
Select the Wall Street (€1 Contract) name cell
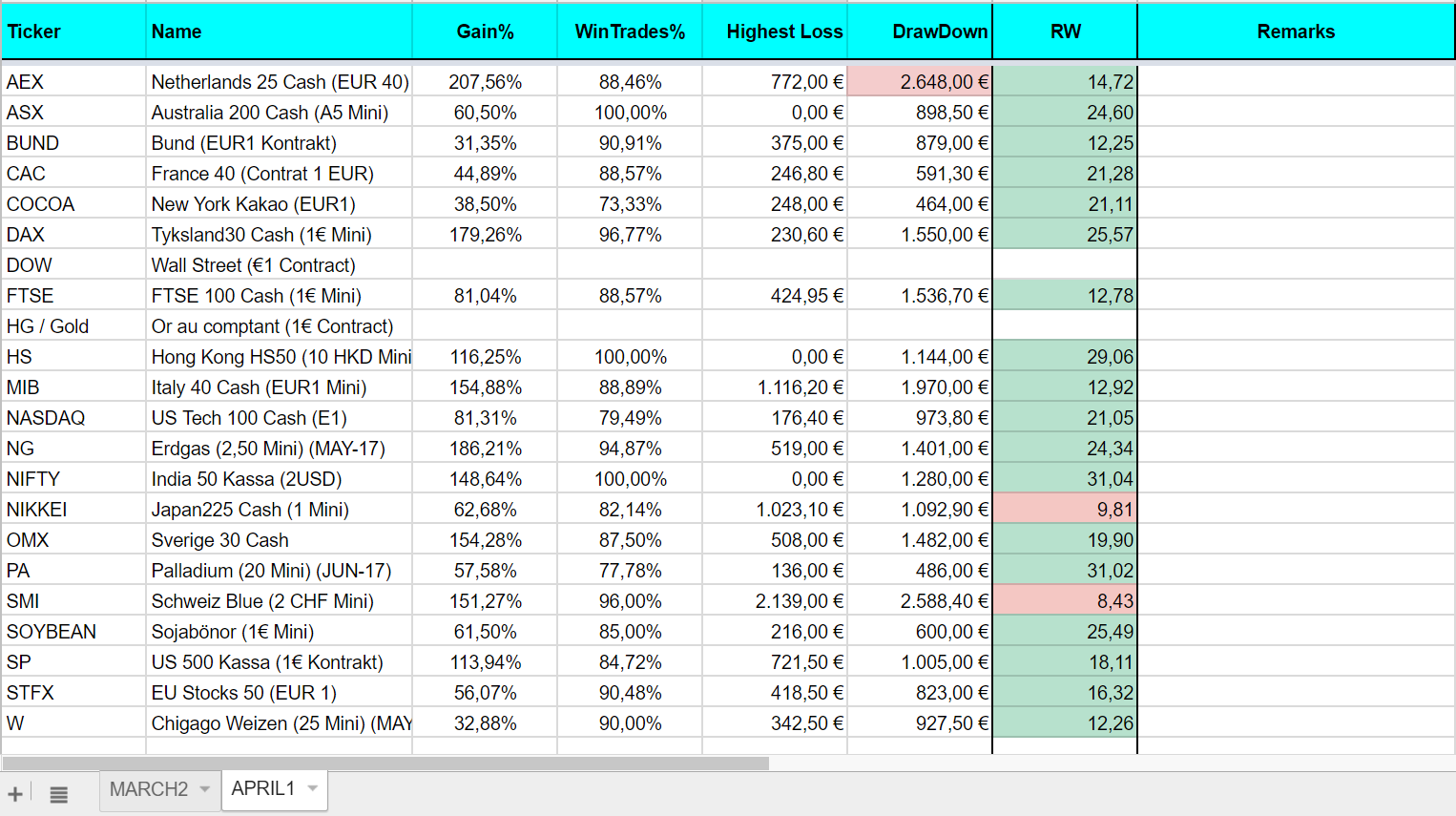coord(279,265)
